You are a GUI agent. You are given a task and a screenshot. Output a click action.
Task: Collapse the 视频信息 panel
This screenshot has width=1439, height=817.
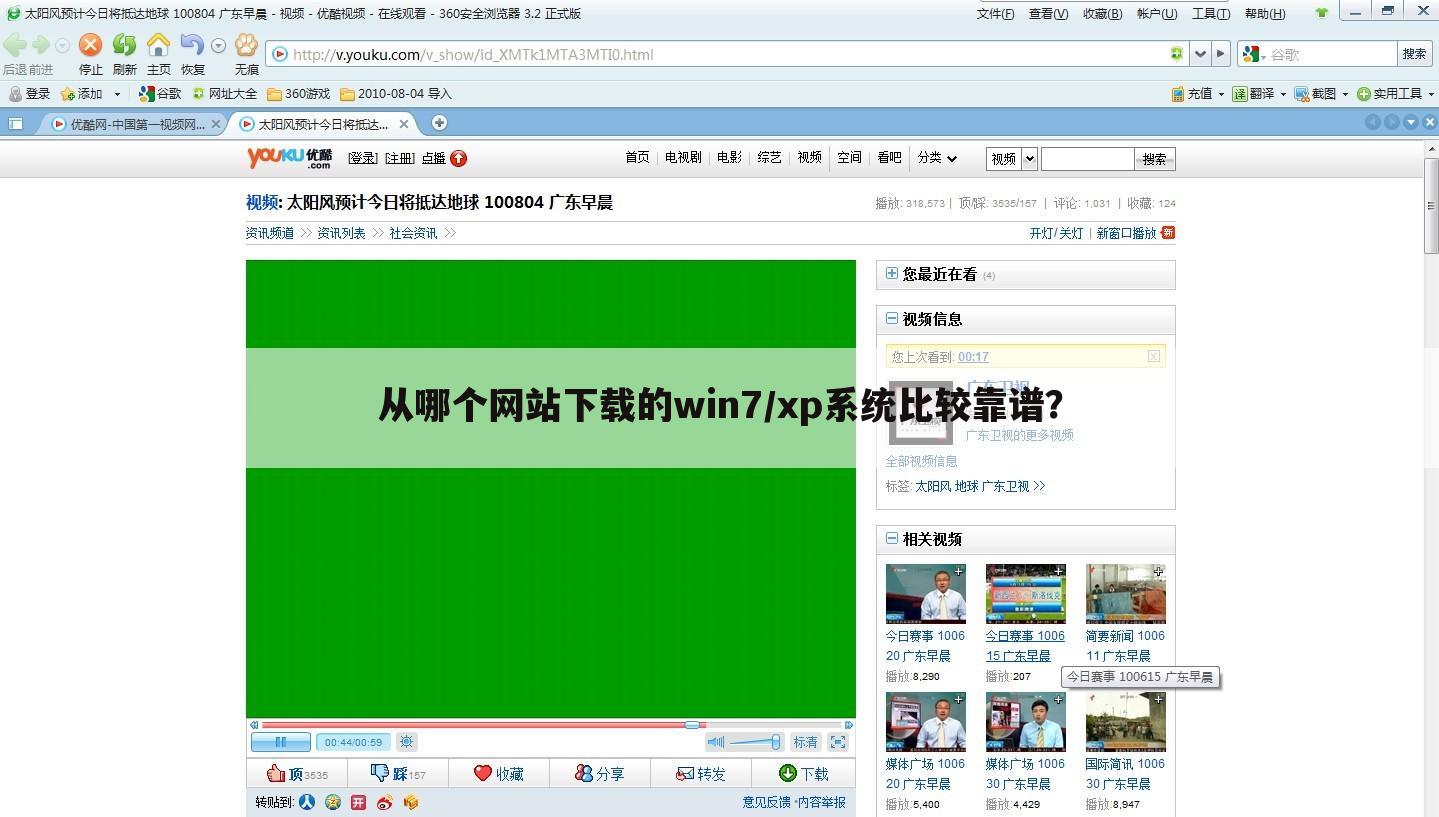click(891, 318)
